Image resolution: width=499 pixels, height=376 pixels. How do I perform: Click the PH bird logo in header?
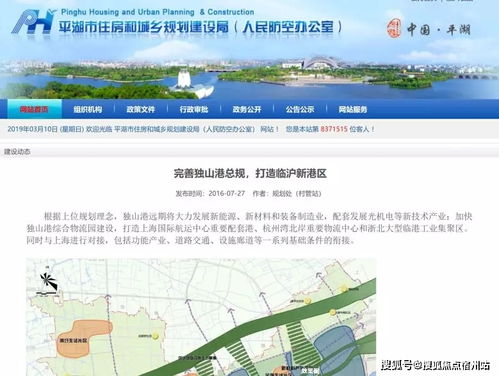pyautogui.click(x=33, y=22)
